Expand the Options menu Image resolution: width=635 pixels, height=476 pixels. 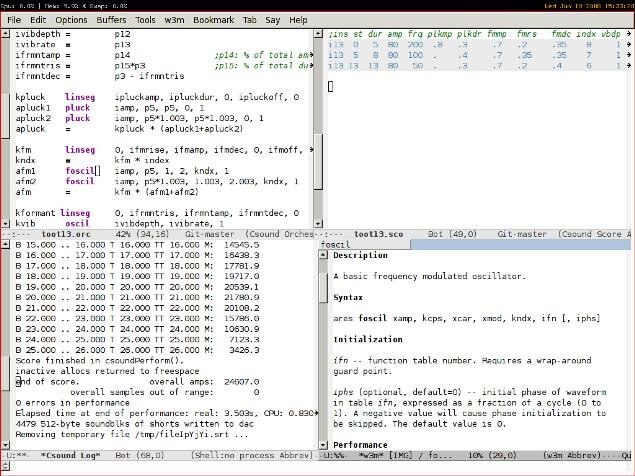71,19
